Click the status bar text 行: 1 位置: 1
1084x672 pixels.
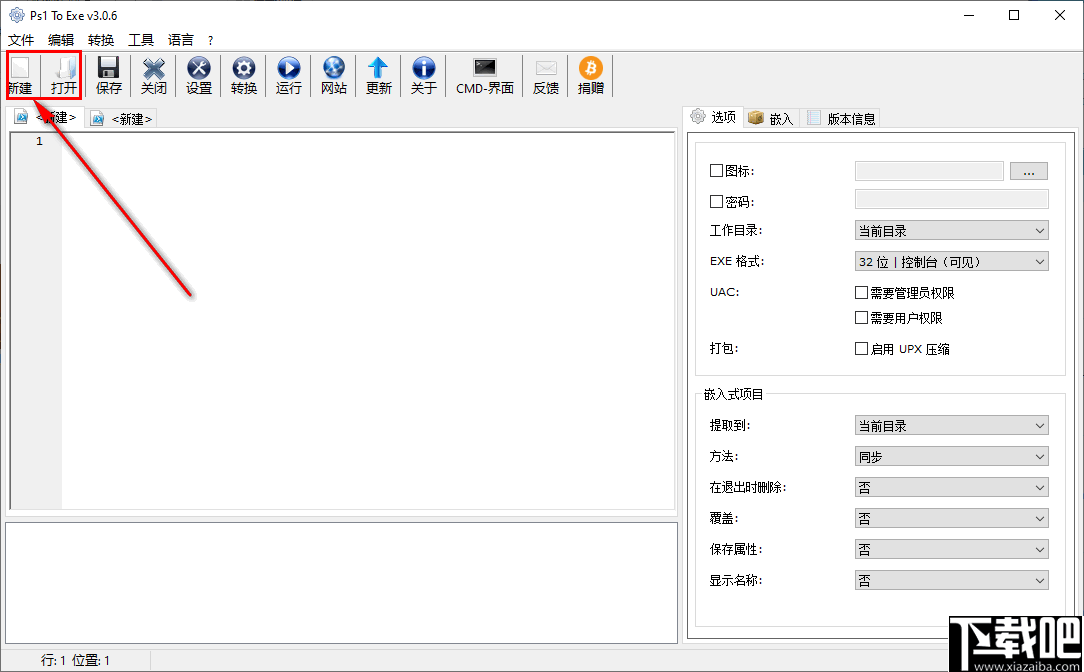75,660
